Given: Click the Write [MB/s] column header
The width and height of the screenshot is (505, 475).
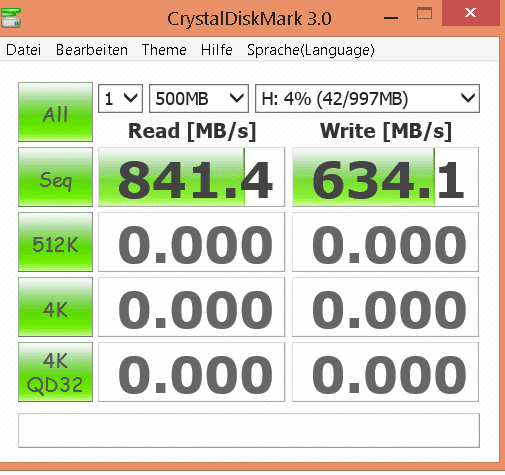Looking at the screenshot, I should click(x=386, y=131).
